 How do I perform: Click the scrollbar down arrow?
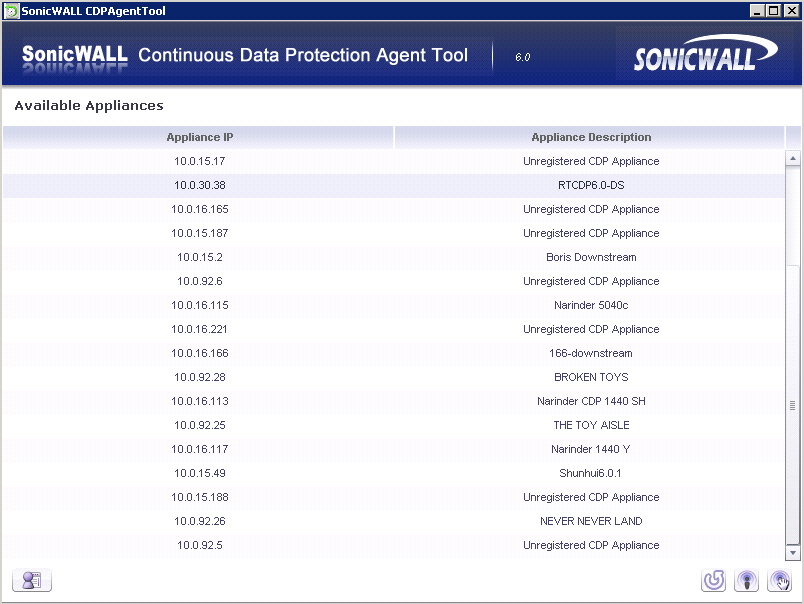pos(793,553)
